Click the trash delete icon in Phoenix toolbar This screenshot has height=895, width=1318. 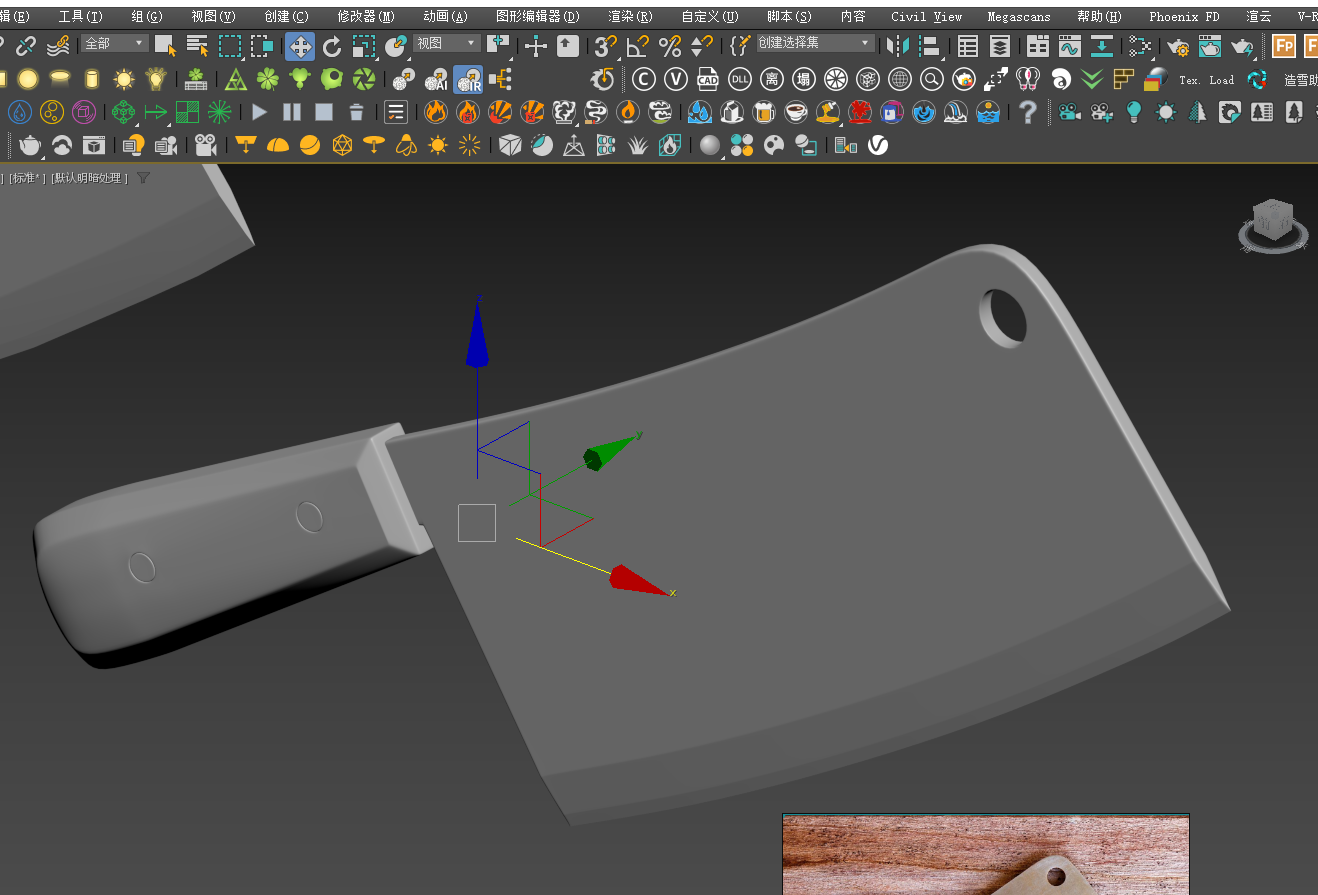pyautogui.click(x=356, y=112)
